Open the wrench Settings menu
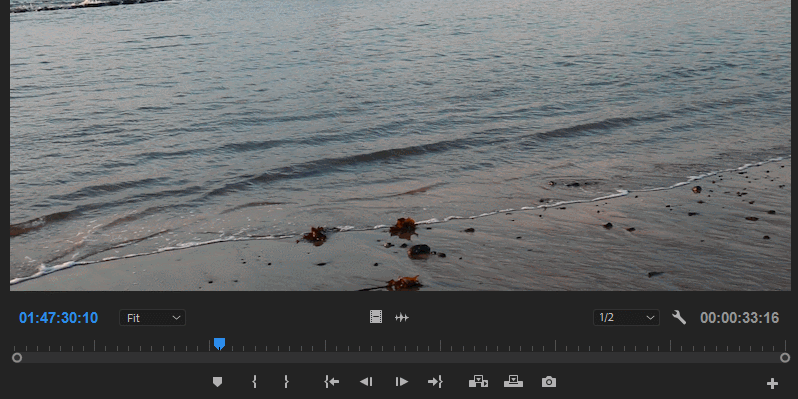This screenshot has width=798, height=399. click(679, 318)
